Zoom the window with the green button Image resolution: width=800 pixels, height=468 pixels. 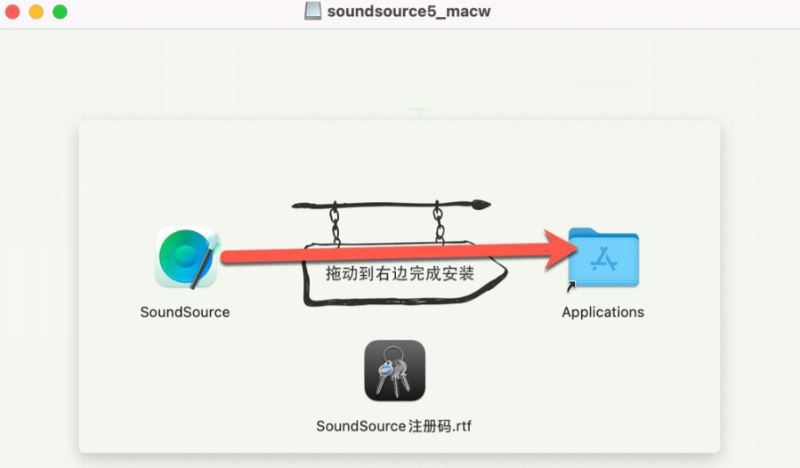[x=60, y=11]
